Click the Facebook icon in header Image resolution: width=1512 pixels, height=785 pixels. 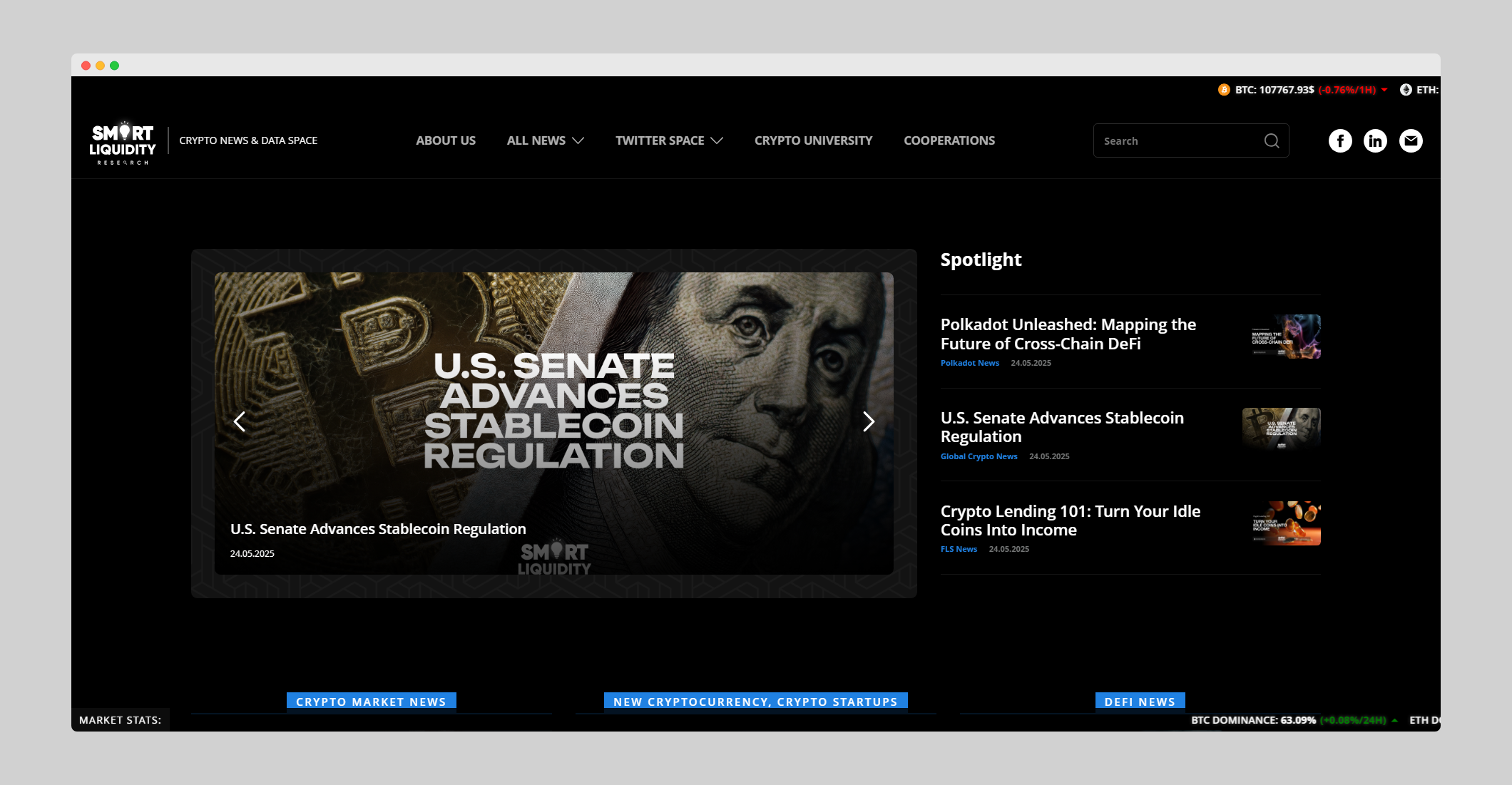click(x=1340, y=141)
